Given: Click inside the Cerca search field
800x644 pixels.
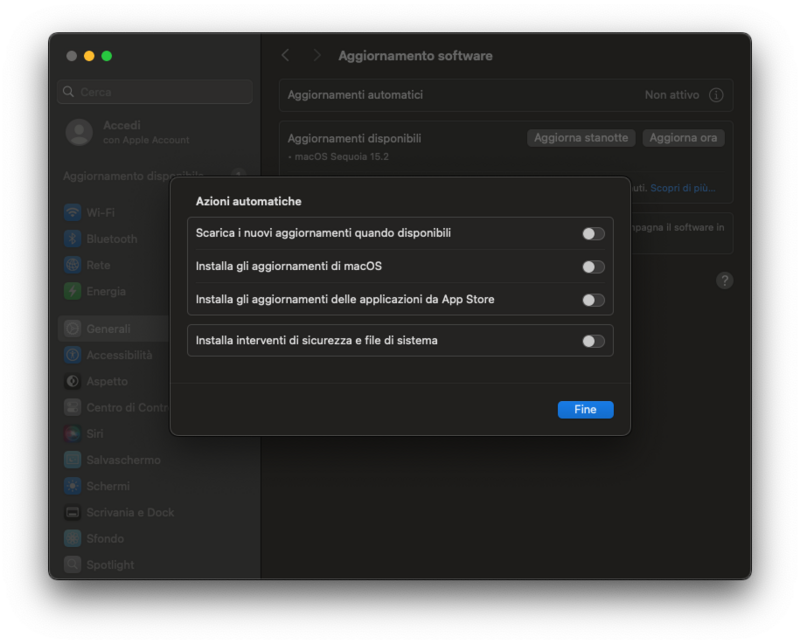Looking at the screenshot, I should [154, 91].
